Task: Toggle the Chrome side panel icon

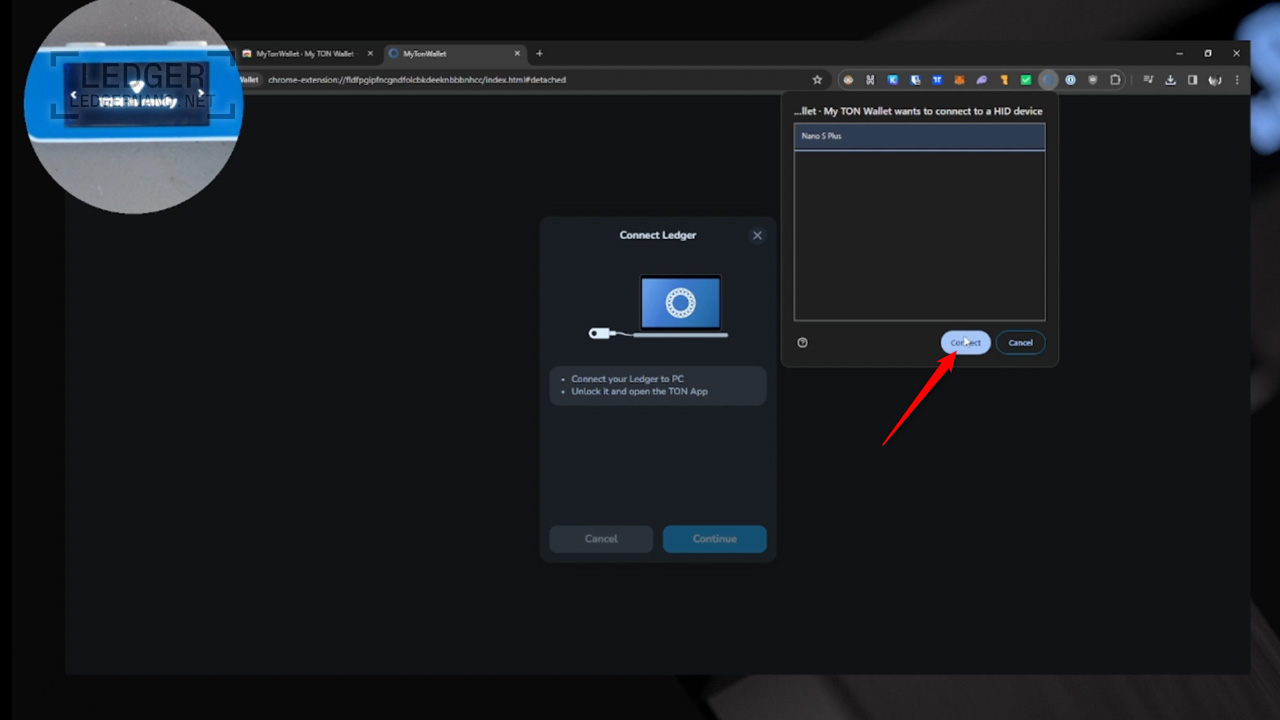Action: tap(1192, 80)
